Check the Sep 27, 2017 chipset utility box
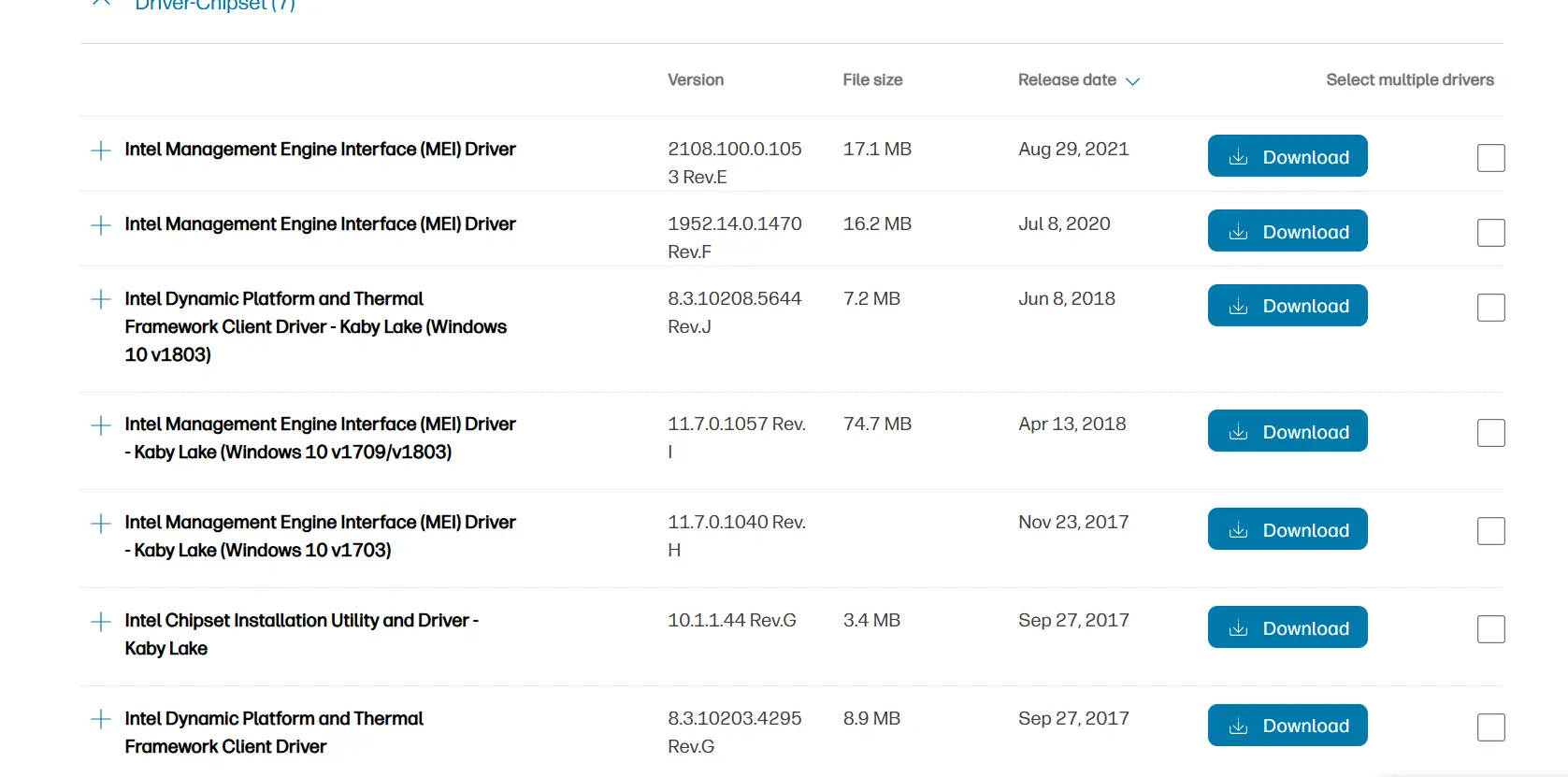The width and height of the screenshot is (1568, 777). 1491,629
